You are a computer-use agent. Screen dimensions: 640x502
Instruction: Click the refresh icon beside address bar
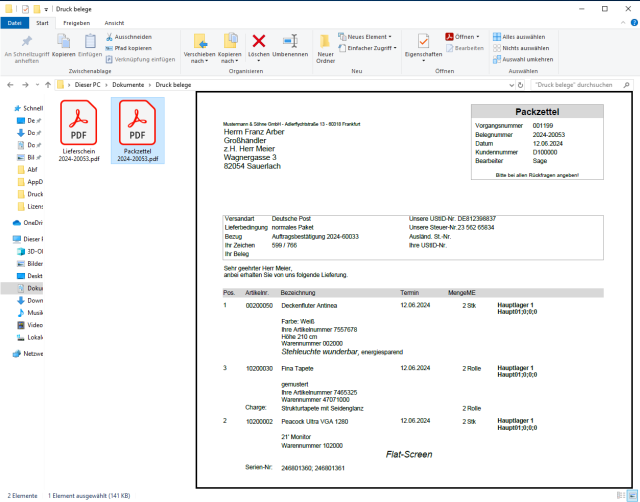(x=521, y=85)
